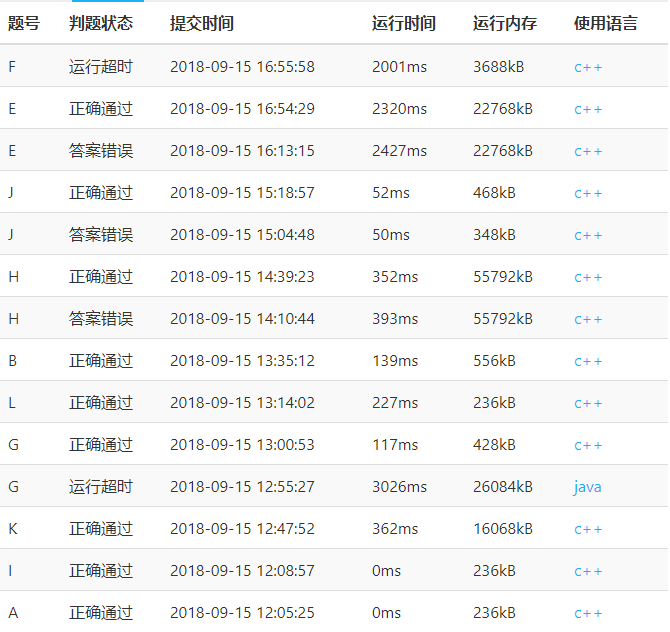Click the 227ms run time value
Image resolution: width=670 pixels, height=632 pixels.
(395, 403)
